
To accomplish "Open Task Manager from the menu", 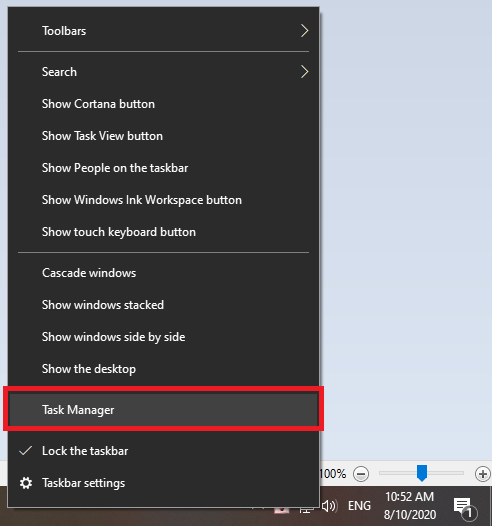I will tap(163, 410).
